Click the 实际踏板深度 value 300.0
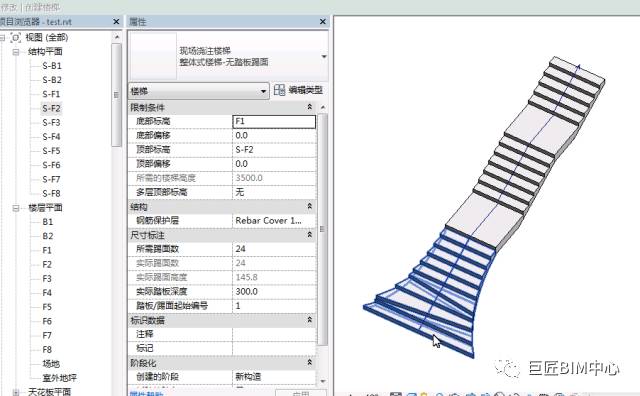The height and width of the screenshot is (396, 640). [x=274, y=291]
